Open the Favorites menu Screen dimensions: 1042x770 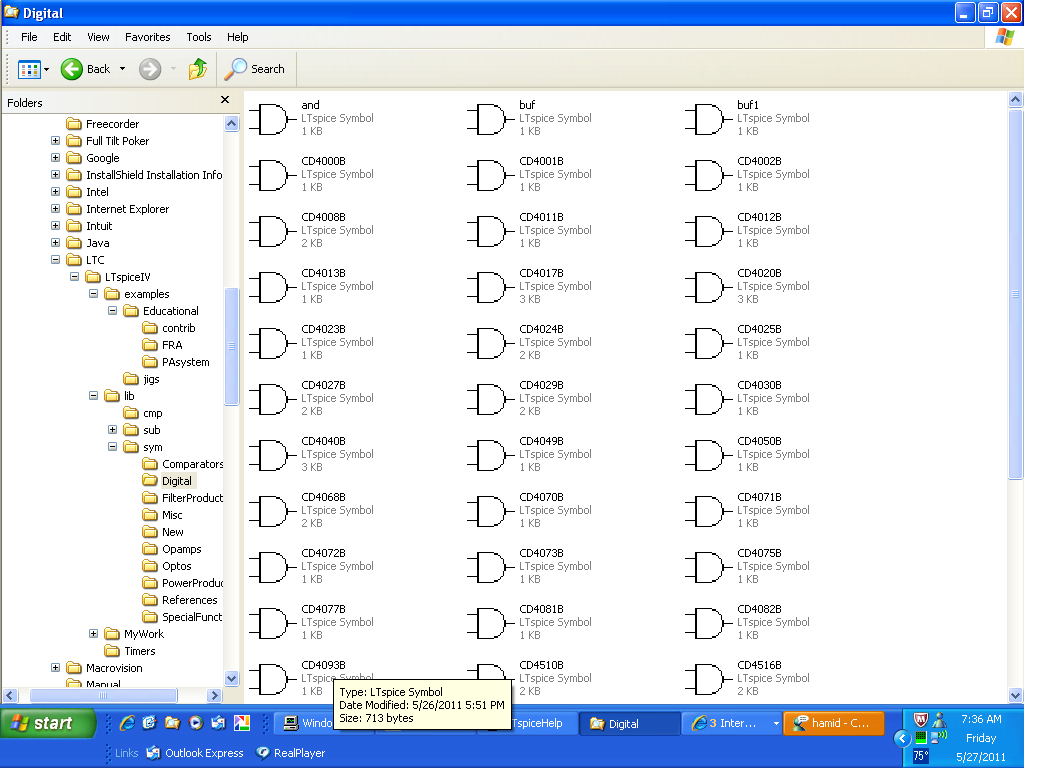(x=148, y=37)
